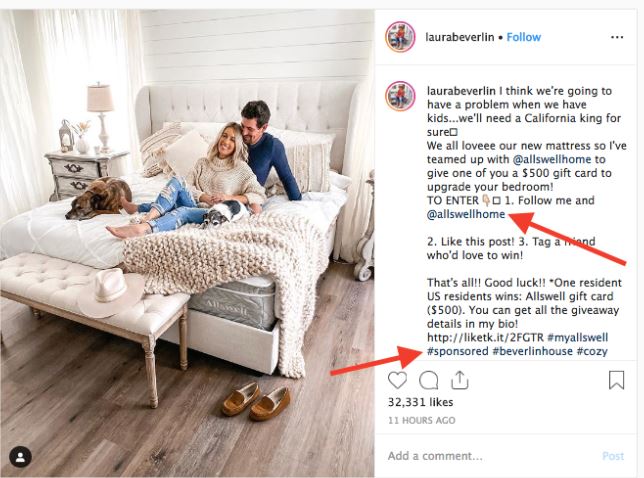View the 32,331 likes list

pos(421,402)
